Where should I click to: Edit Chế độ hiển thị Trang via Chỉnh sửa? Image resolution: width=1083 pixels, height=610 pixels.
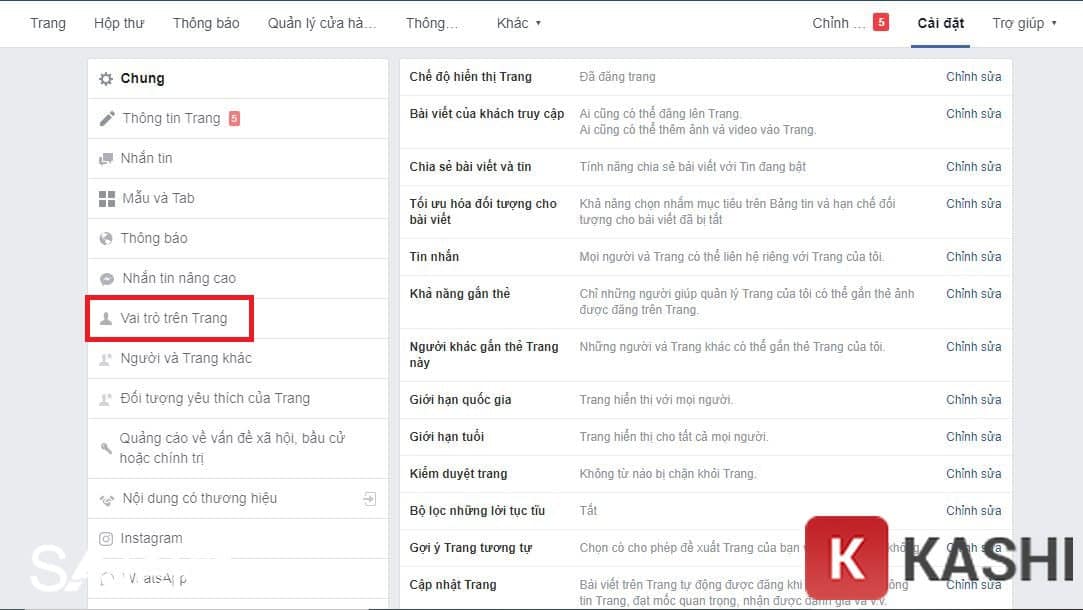pyautogui.click(x=973, y=76)
